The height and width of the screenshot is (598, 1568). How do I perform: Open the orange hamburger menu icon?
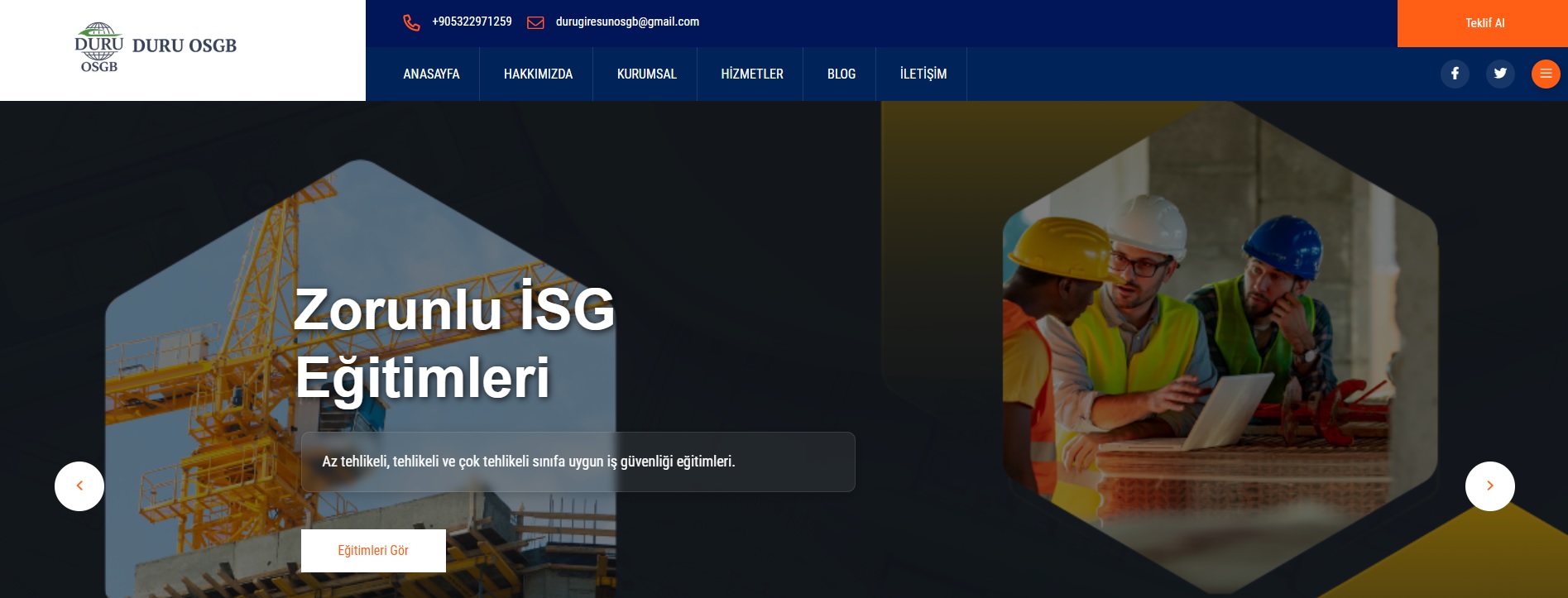(1546, 74)
